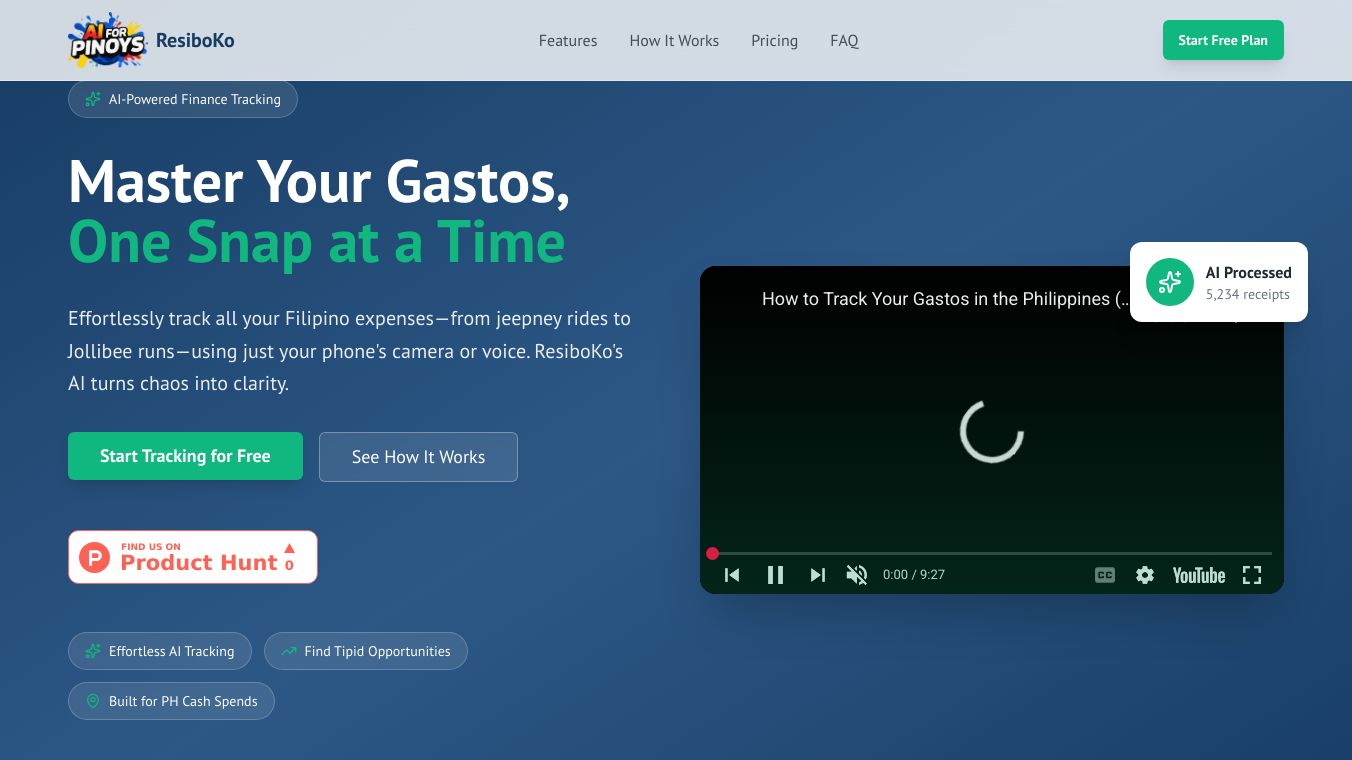The image size is (1352, 760).
Task: Click the AI-Powered Finance Tracking badge
Action: click(183, 99)
